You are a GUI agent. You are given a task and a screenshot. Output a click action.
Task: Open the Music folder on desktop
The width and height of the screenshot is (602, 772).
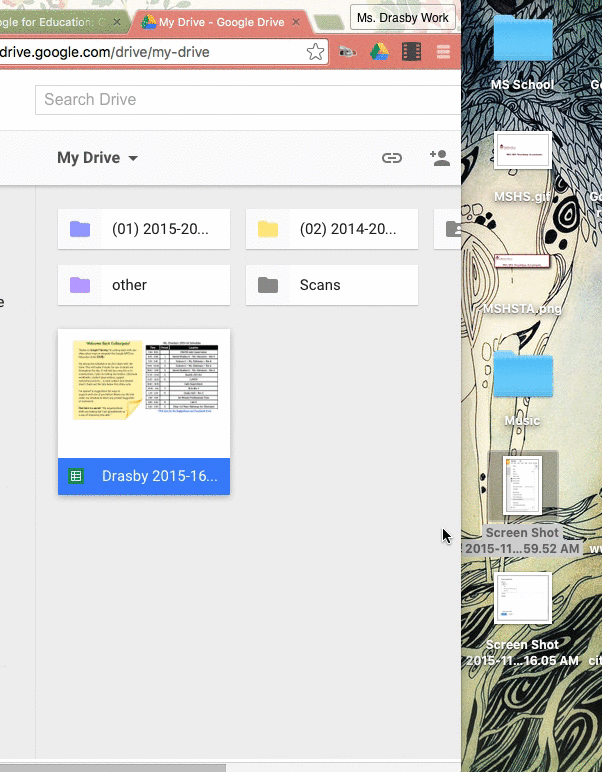click(522, 377)
